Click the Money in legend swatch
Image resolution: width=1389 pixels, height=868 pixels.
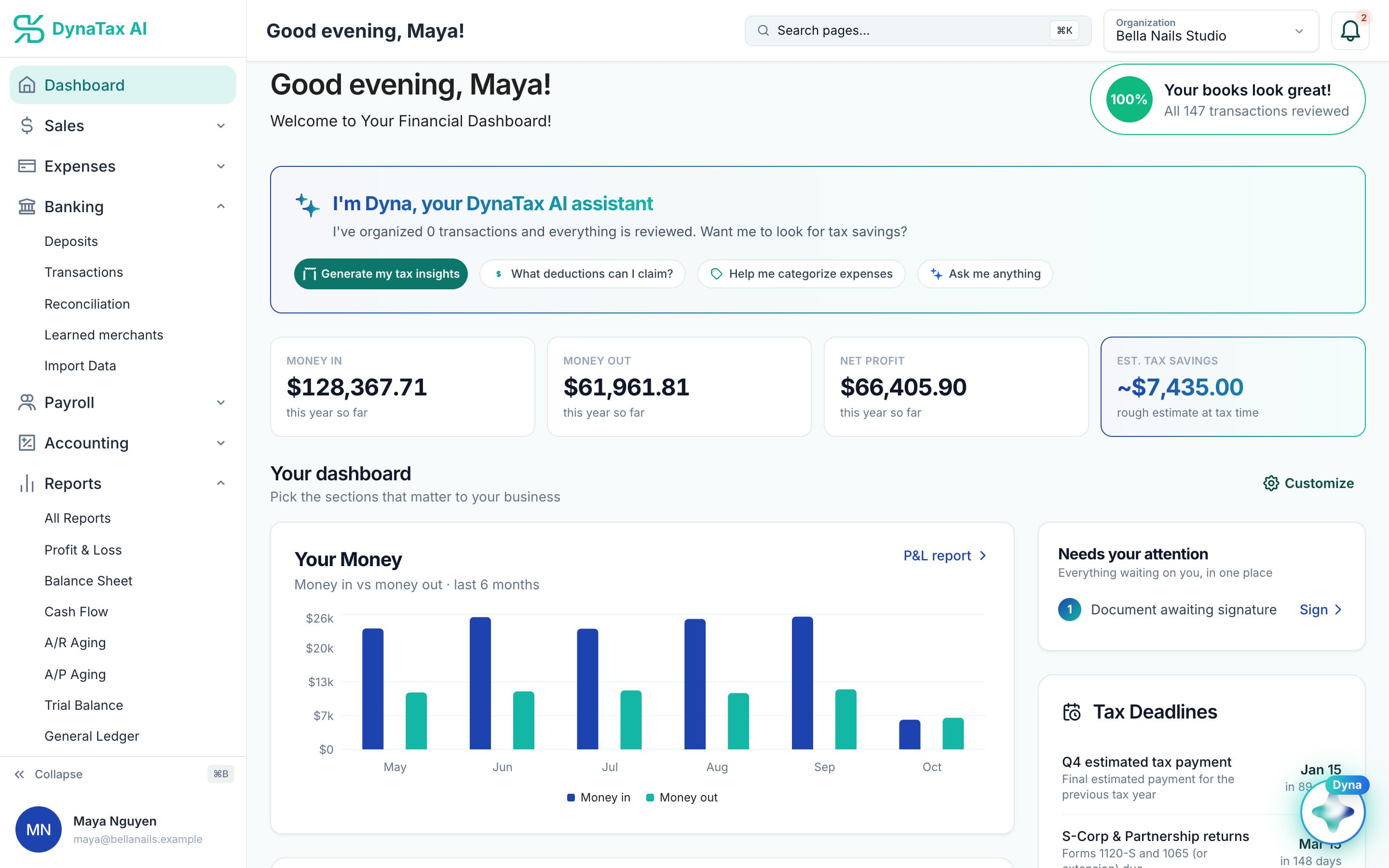pos(571,798)
